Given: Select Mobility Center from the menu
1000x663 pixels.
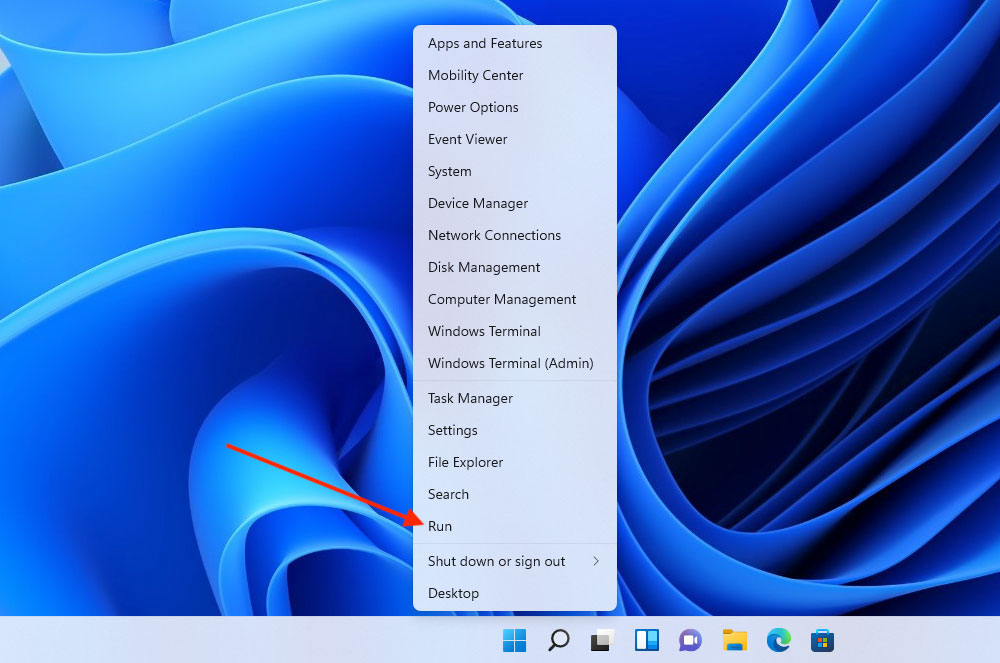Looking at the screenshot, I should pyautogui.click(x=475, y=75).
